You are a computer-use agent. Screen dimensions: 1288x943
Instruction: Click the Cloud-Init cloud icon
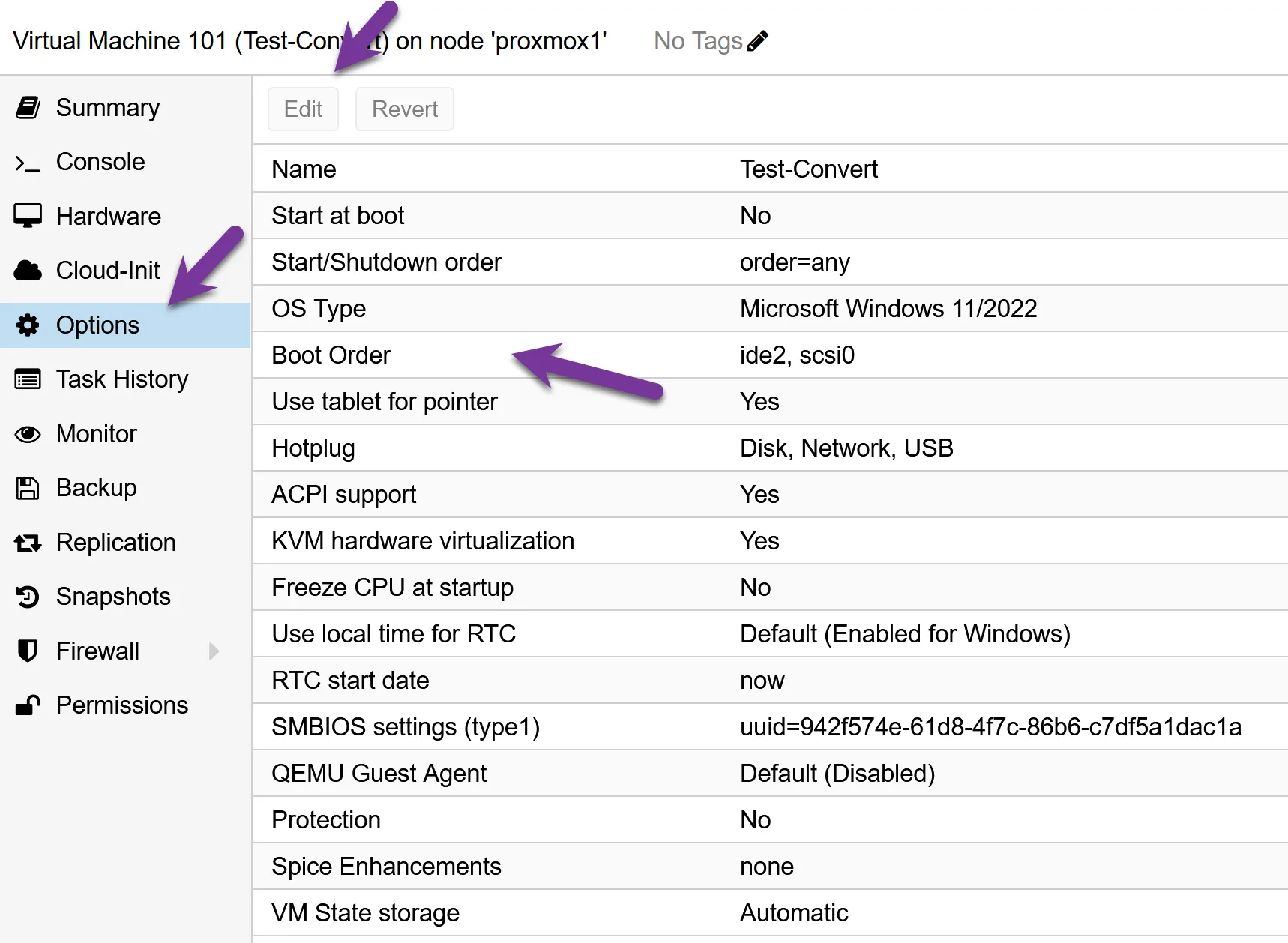pyautogui.click(x=28, y=271)
